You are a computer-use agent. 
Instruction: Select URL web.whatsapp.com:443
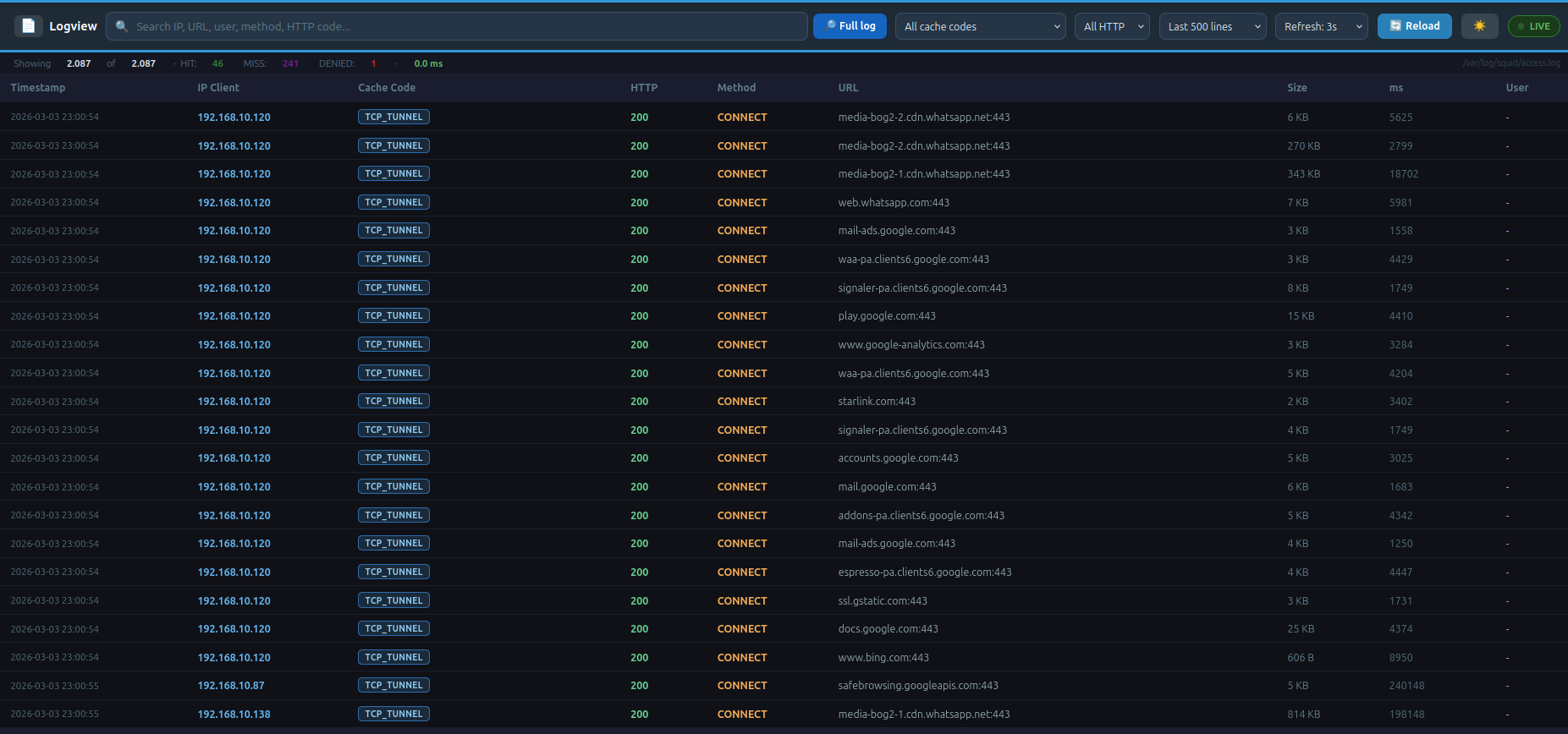click(894, 203)
